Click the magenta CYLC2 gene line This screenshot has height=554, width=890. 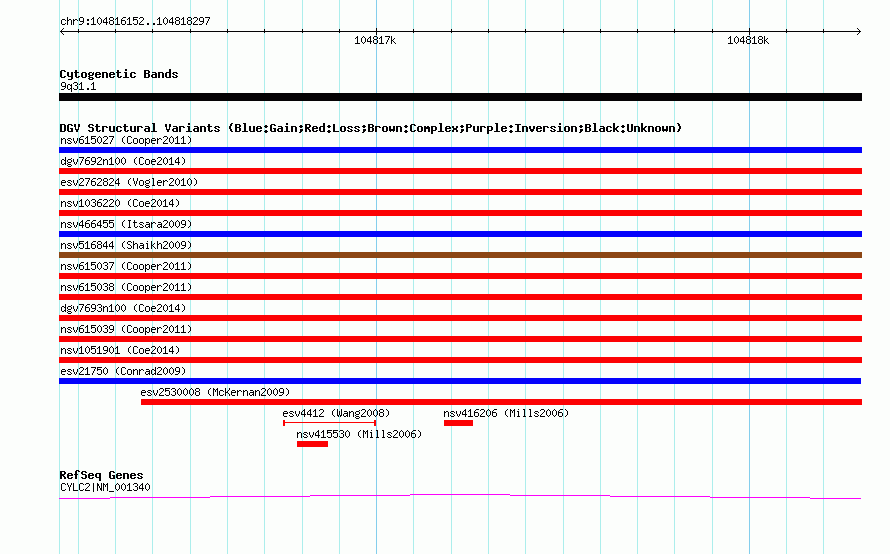coord(460,497)
